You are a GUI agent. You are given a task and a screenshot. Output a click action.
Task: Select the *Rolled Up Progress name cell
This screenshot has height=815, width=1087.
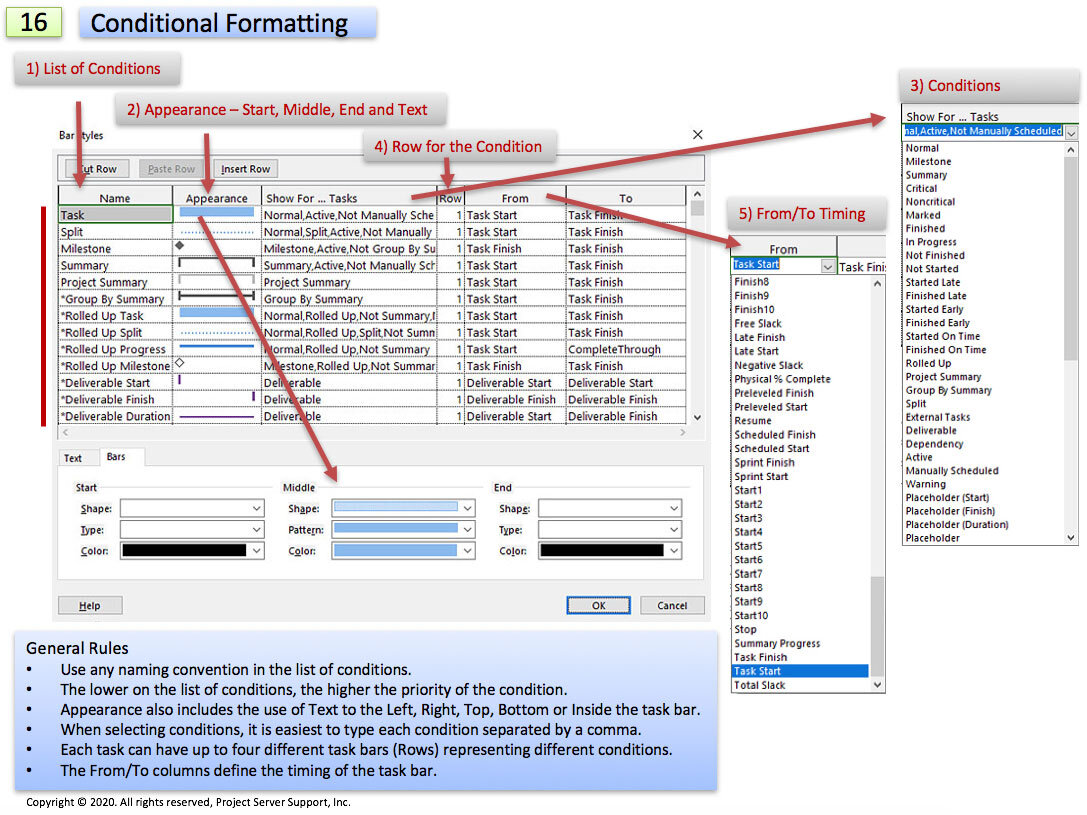115,349
